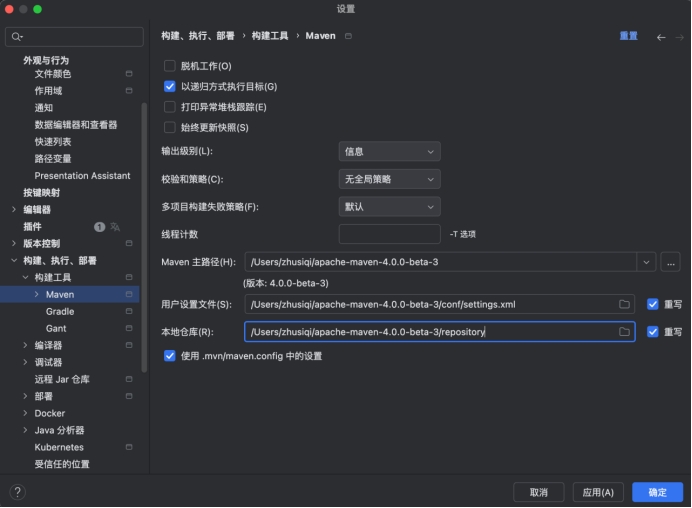Click the 确定 button
The image size is (692, 508).
pyautogui.click(x=657, y=492)
